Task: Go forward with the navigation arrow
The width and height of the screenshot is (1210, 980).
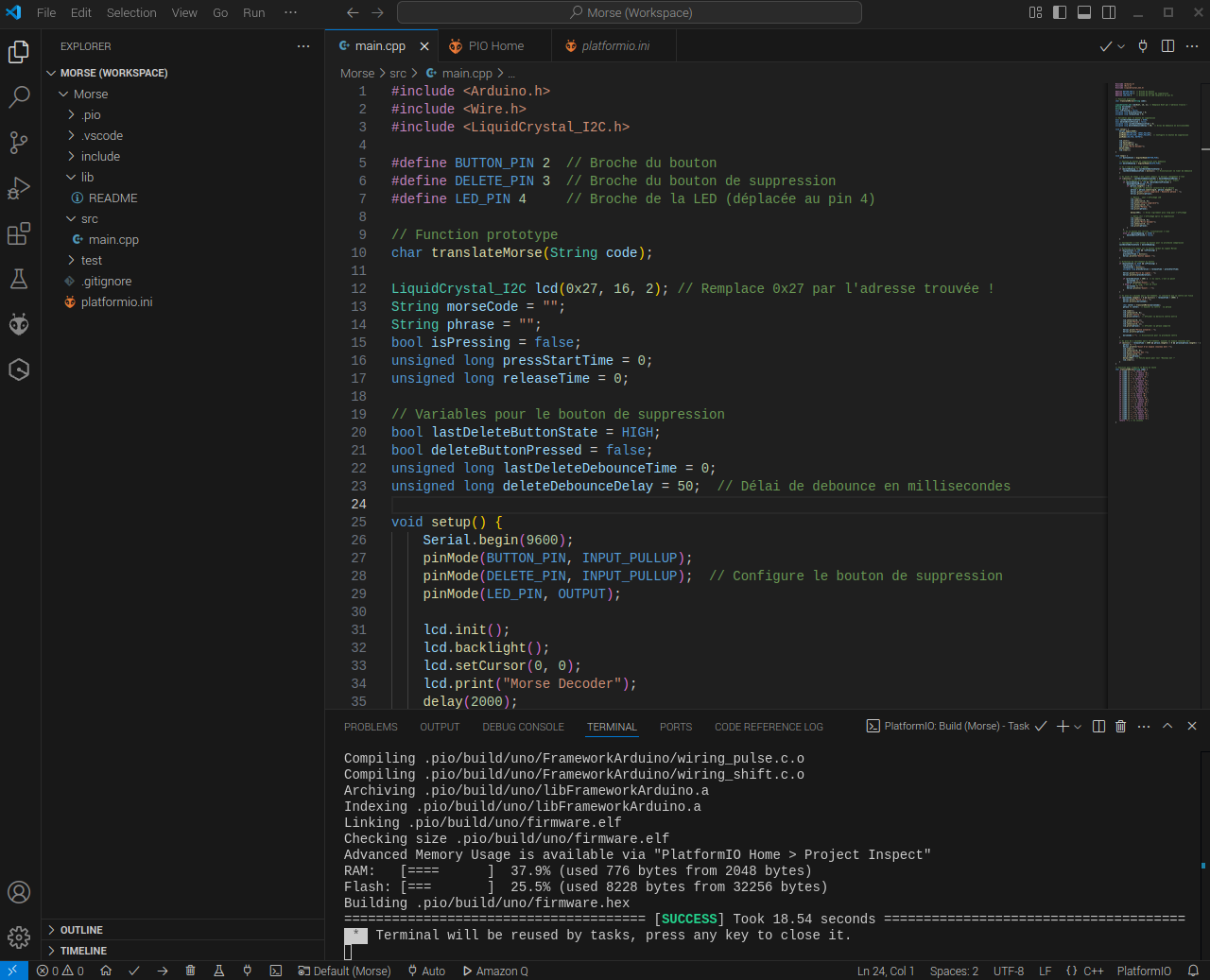Action: tap(377, 12)
